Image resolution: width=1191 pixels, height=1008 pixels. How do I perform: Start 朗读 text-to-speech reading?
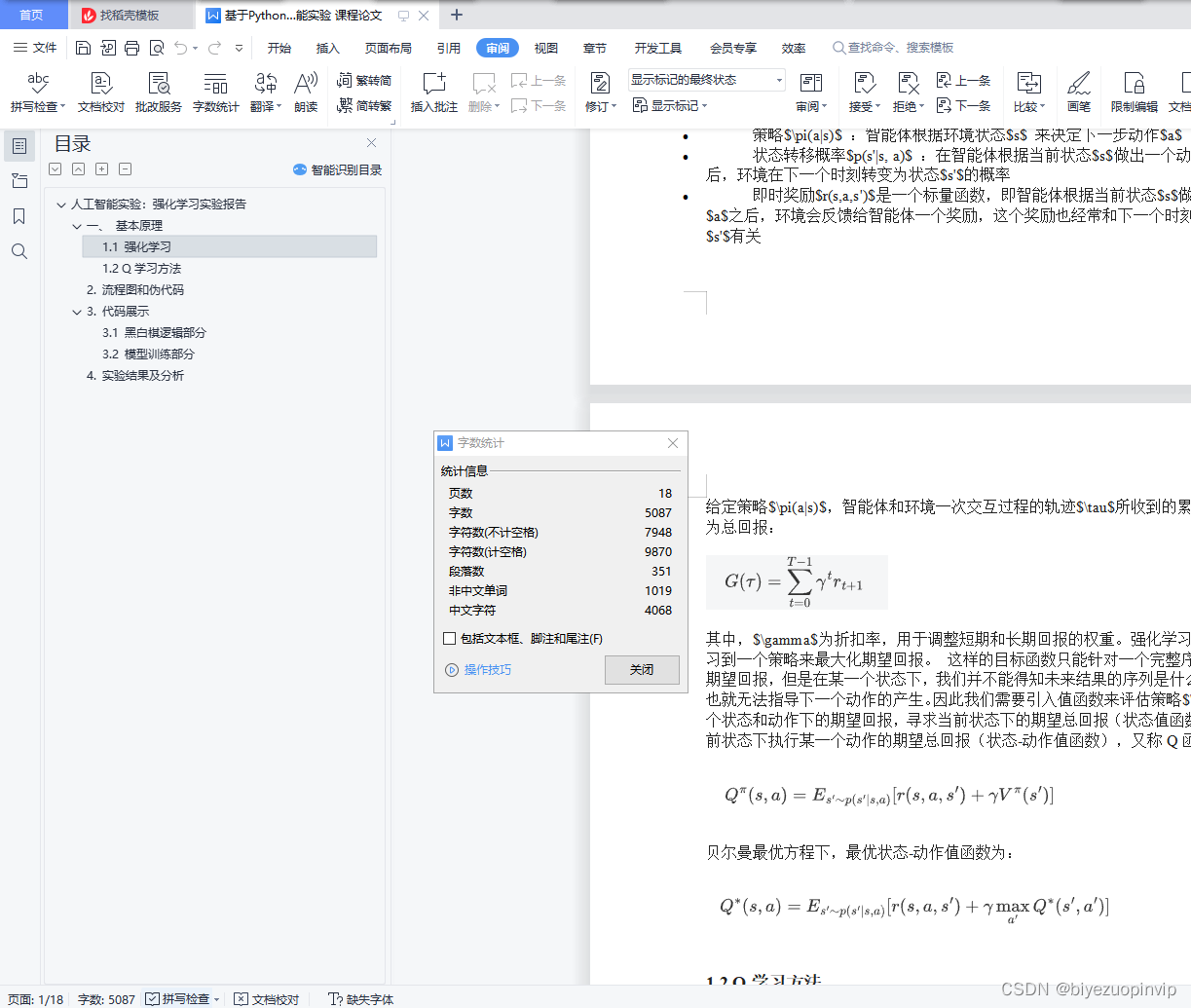click(306, 93)
